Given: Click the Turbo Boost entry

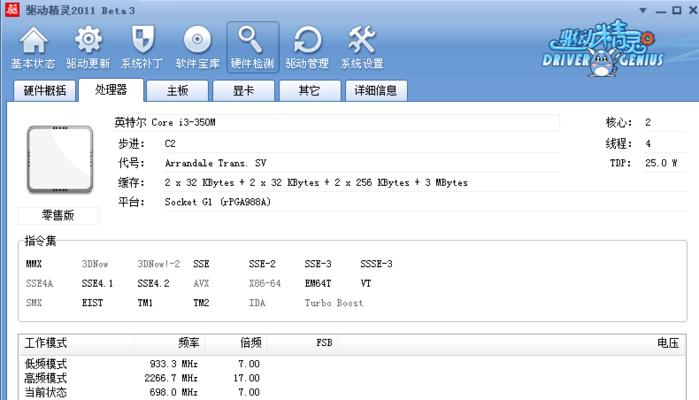Looking at the screenshot, I should 334,303.
